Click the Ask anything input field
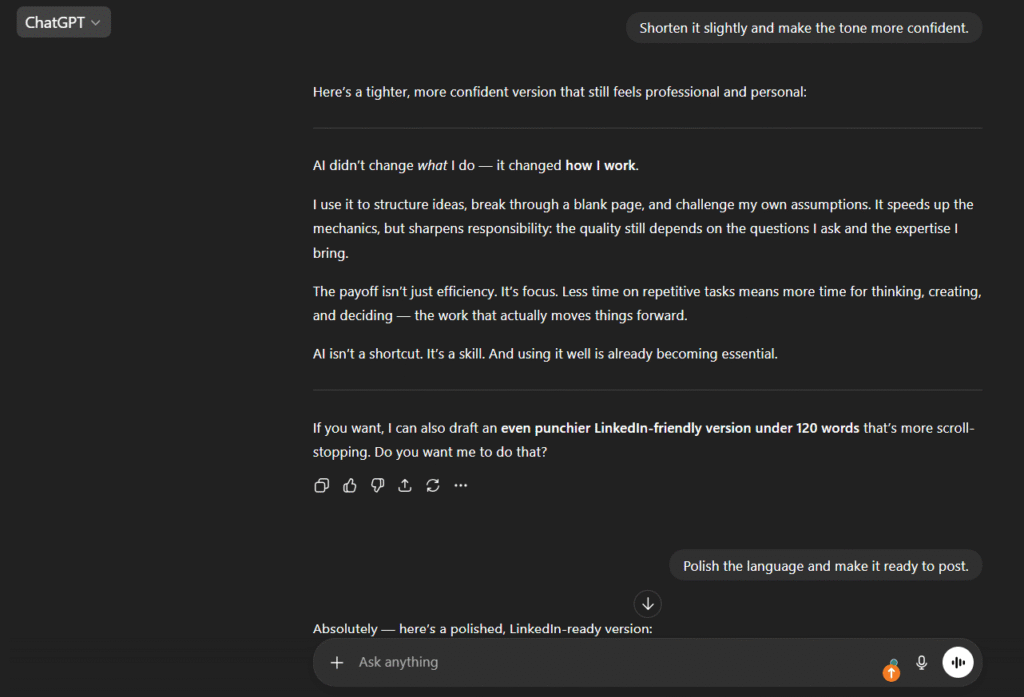The height and width of the screenshot is (697, 1024). [600, 662]
